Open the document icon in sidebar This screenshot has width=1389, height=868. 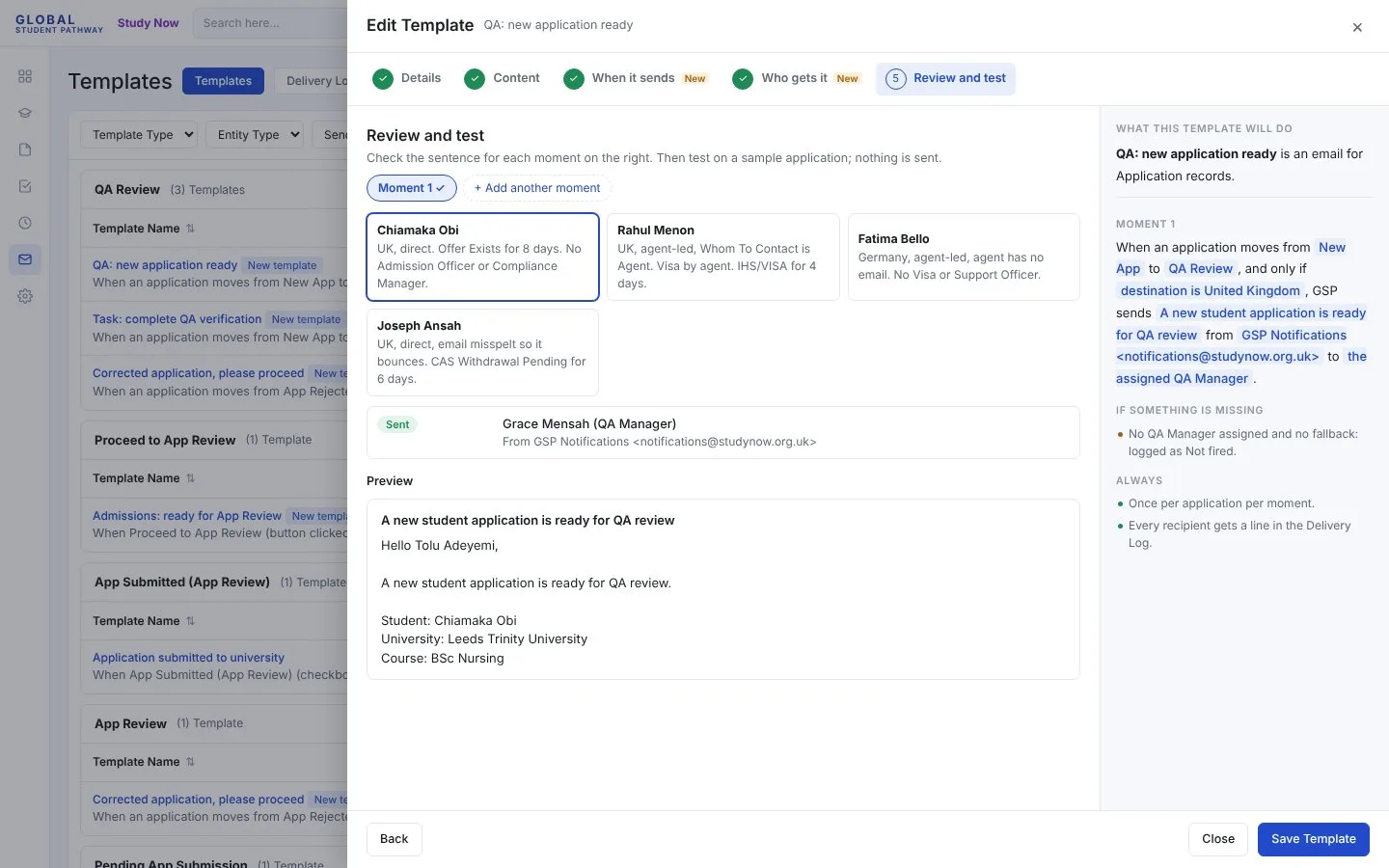pyautogui.click(x=25, y=149)
